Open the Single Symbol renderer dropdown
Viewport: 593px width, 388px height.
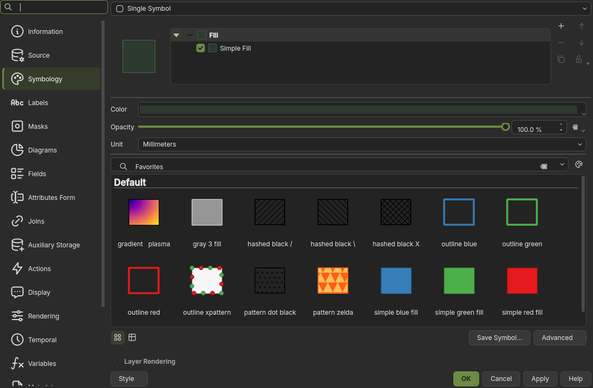350,8
